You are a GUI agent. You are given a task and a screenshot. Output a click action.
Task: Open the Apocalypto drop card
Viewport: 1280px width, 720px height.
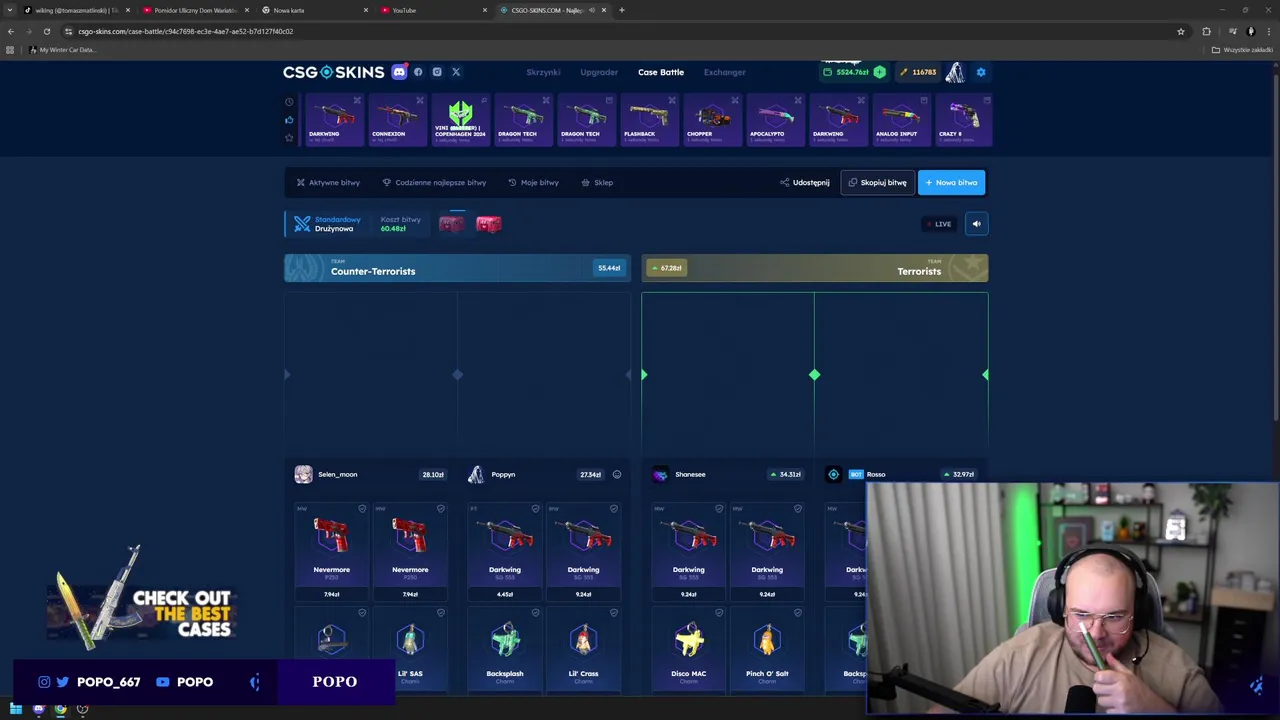click(x=775, y=120)
